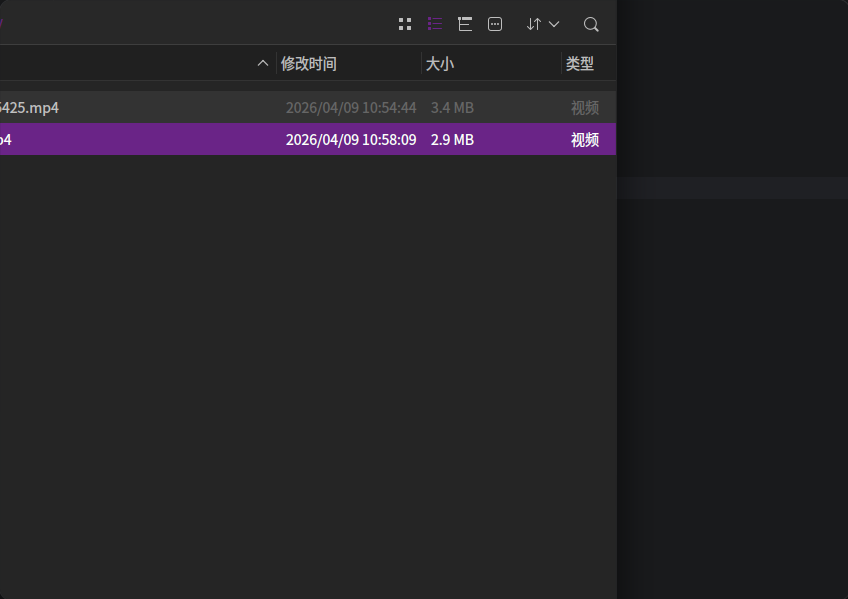Click the 3.4 MB size value
848x599 pixels.
coord(451,107)
